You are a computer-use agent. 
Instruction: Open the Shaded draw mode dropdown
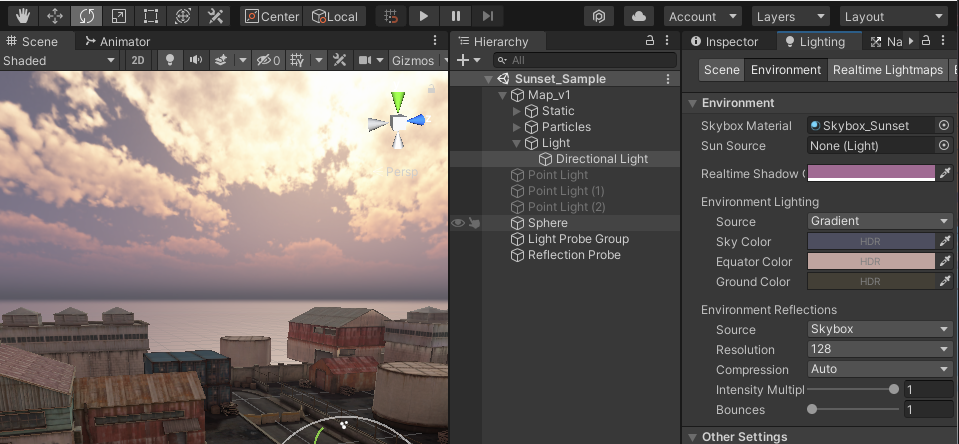[x=59, y=61]
